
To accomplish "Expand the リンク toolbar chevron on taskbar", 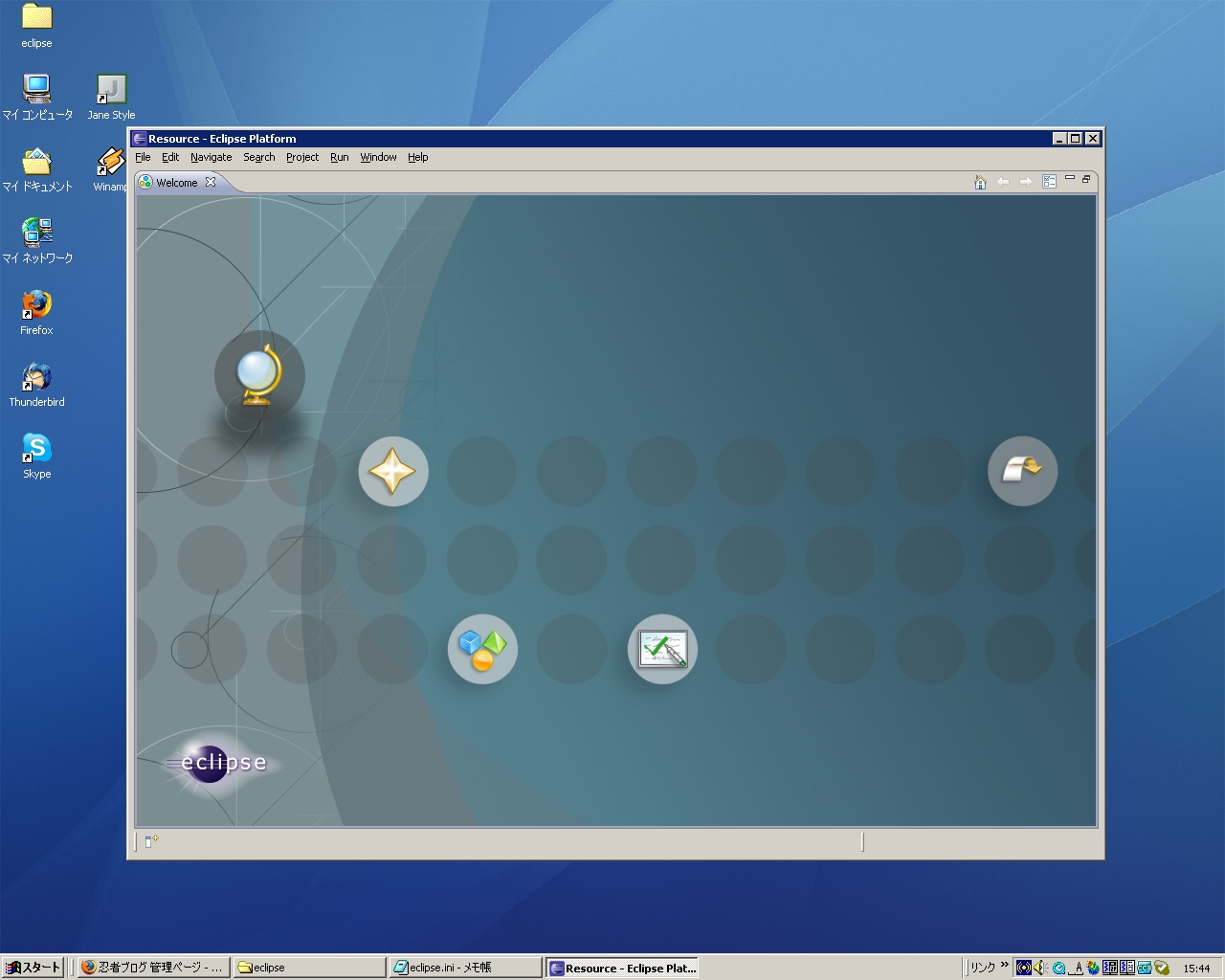I will coord(1005,965).
